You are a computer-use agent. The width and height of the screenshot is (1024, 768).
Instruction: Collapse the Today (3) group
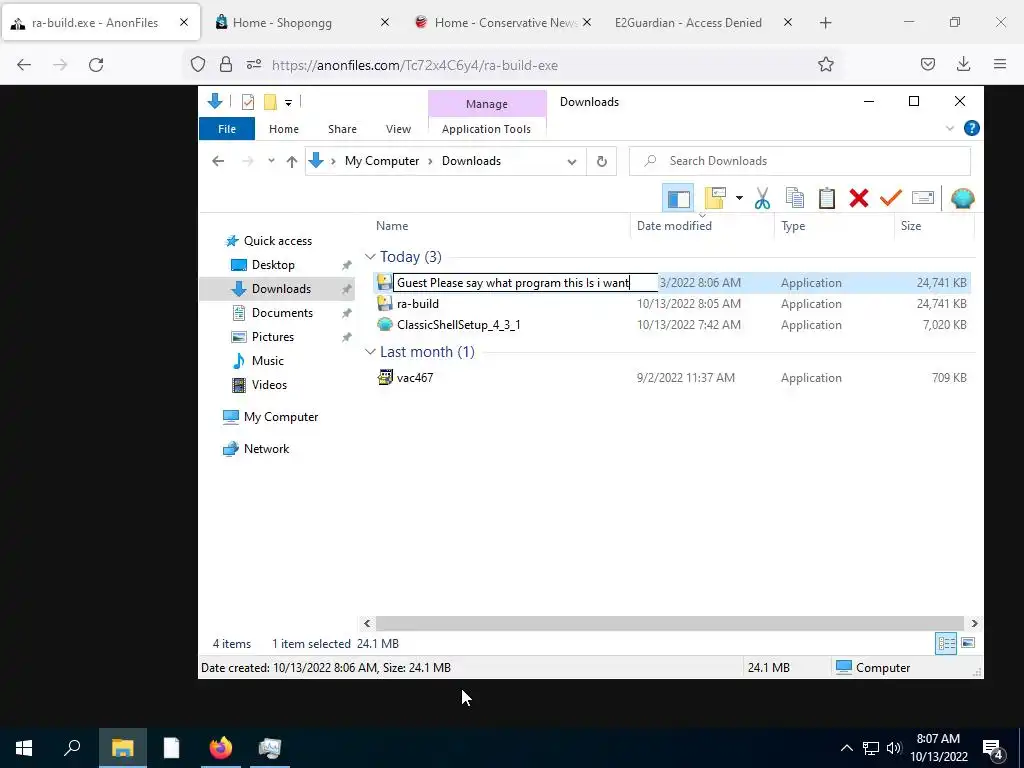click(x=370, y=257)
